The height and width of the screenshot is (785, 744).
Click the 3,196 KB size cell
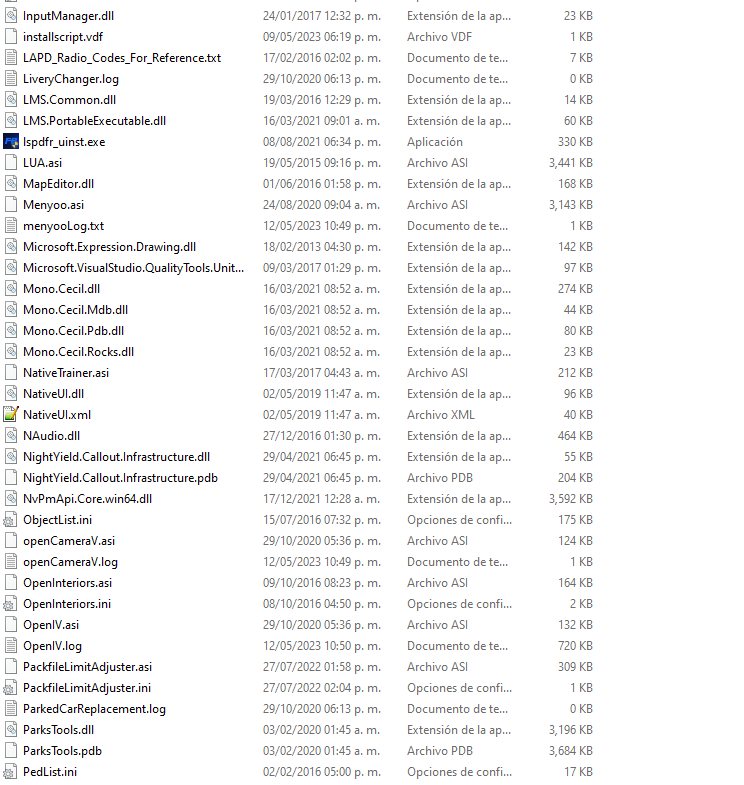click(x=571, y=730)
